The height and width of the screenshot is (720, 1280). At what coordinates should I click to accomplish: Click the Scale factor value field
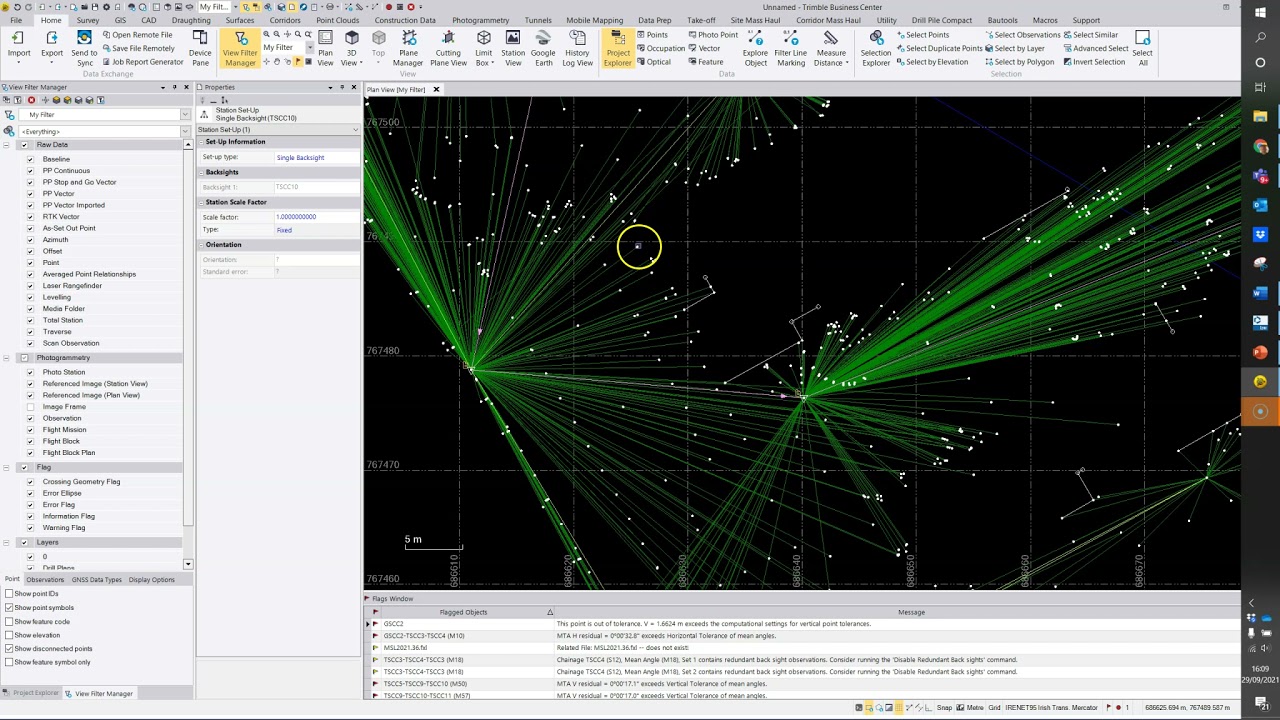click(x=316, y=217)
